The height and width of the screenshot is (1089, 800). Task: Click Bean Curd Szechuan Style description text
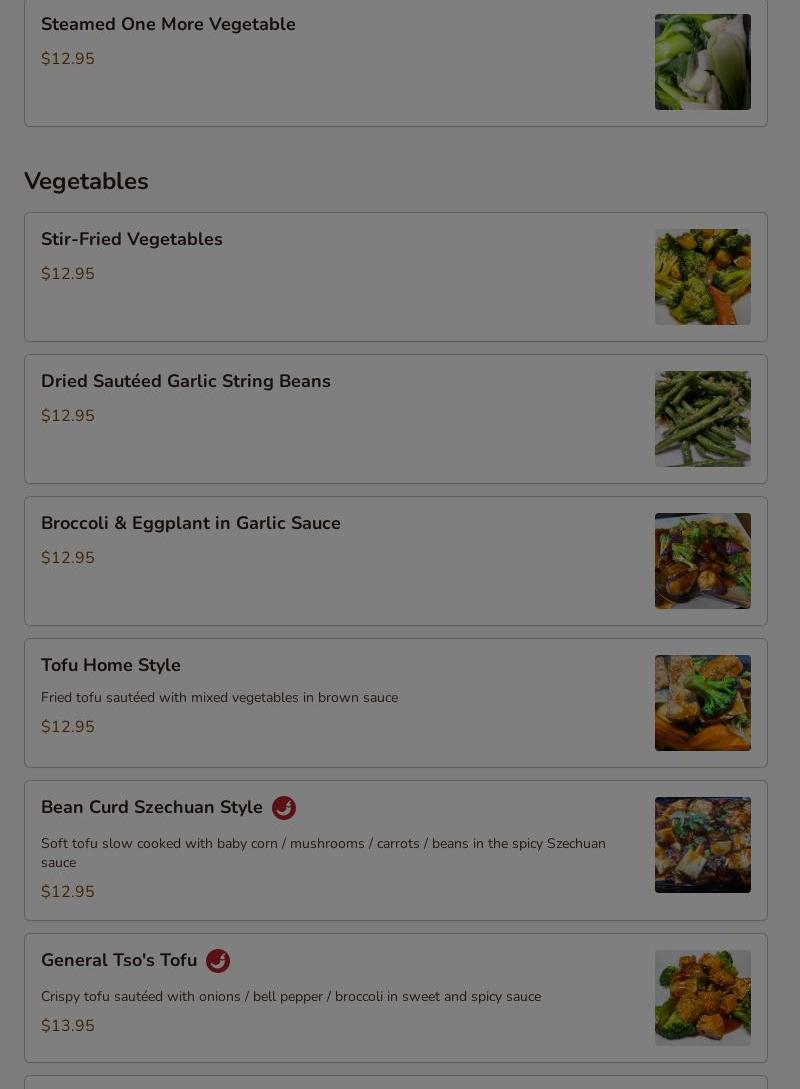click(323, 853)
